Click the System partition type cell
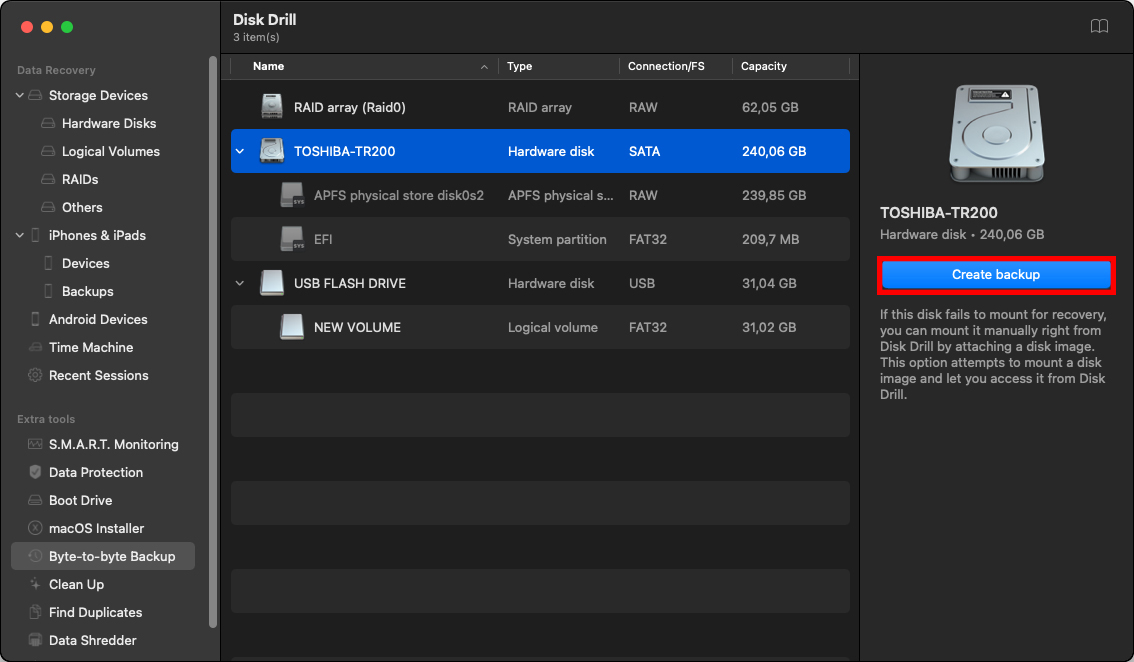1134x662 pixels. point(557,239)
